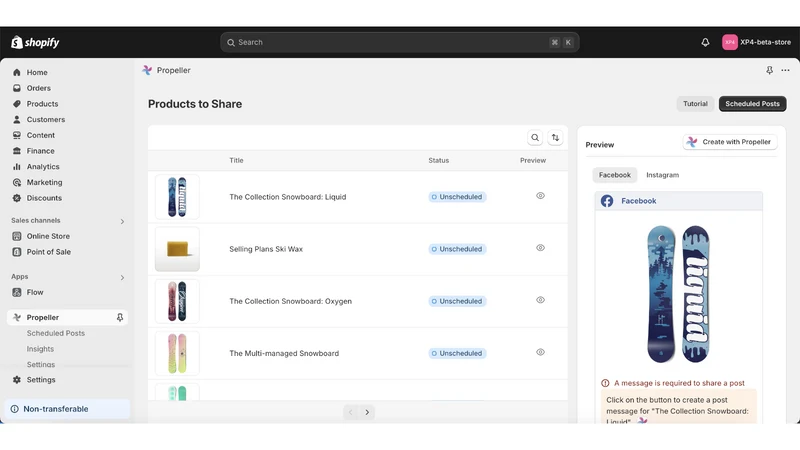Select the Multi-managed Snowboard thumbnail
The width and height of the screenshot is (800, 450).
[177, 353]
